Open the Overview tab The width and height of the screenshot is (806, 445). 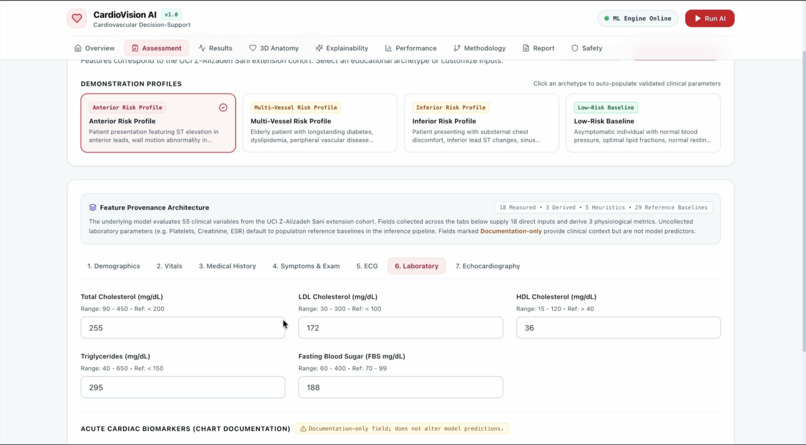tap(95, 48)
